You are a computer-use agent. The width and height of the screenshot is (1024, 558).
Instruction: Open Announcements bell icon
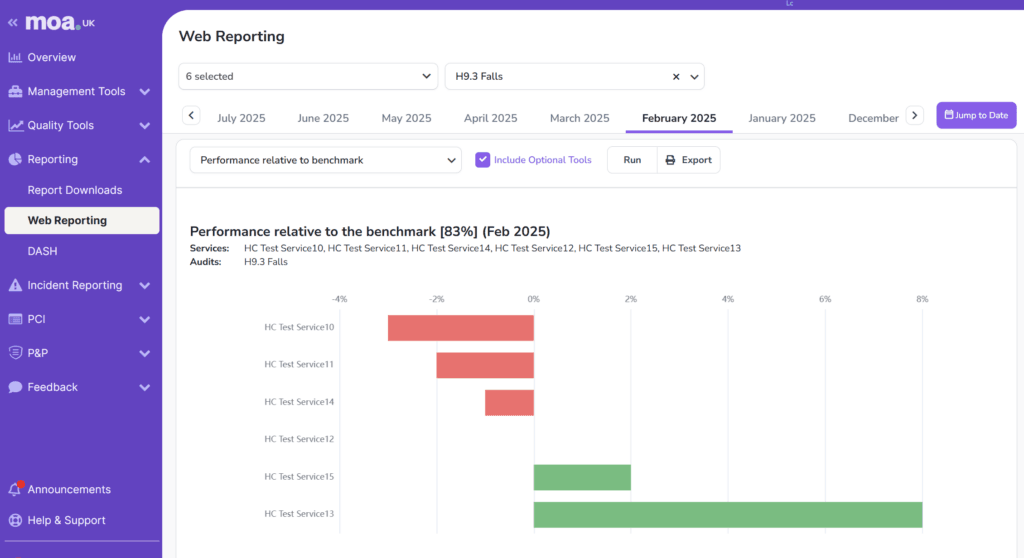pyautogui.click(x=15, y=490)
